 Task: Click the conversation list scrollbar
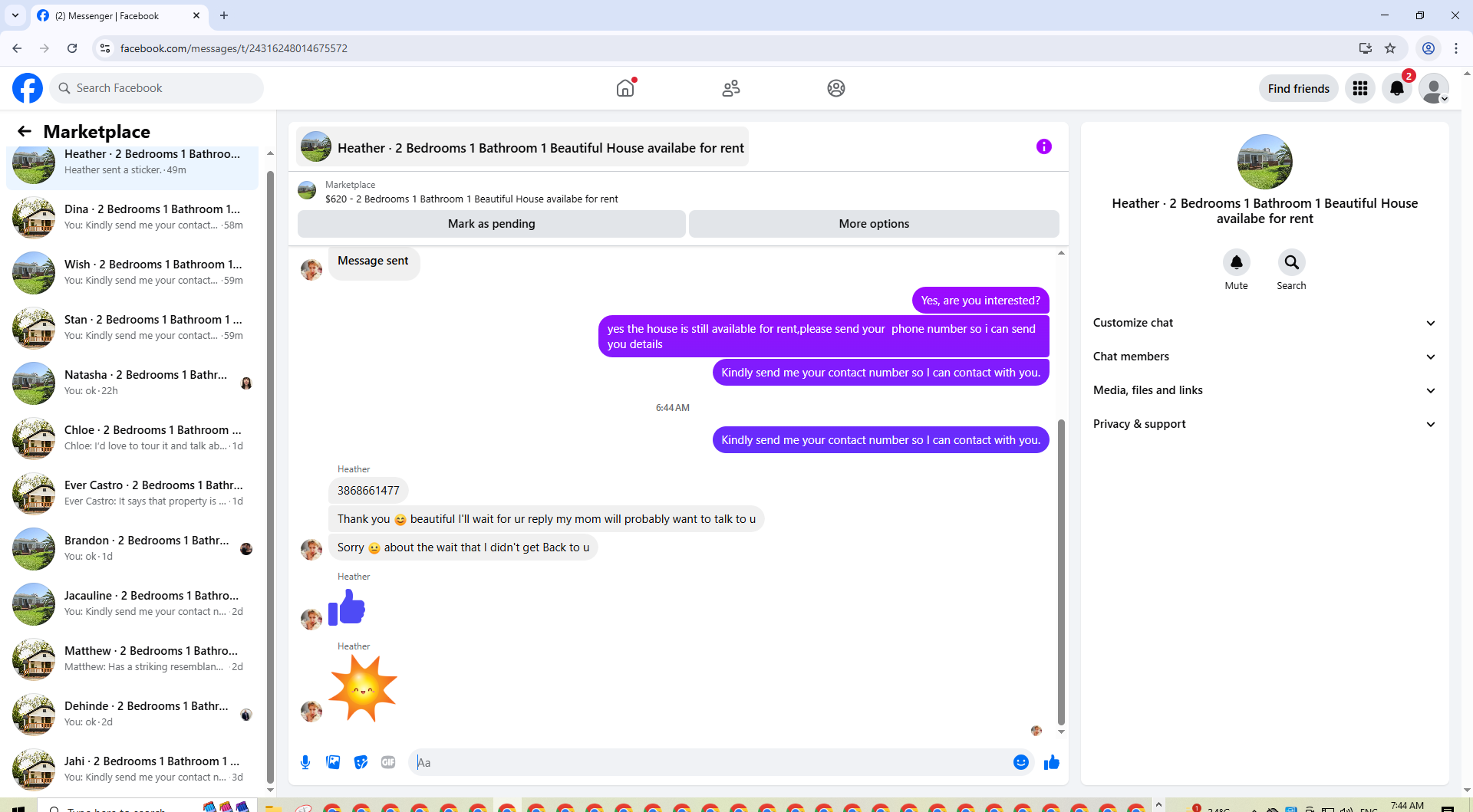[x=270, y=475]
